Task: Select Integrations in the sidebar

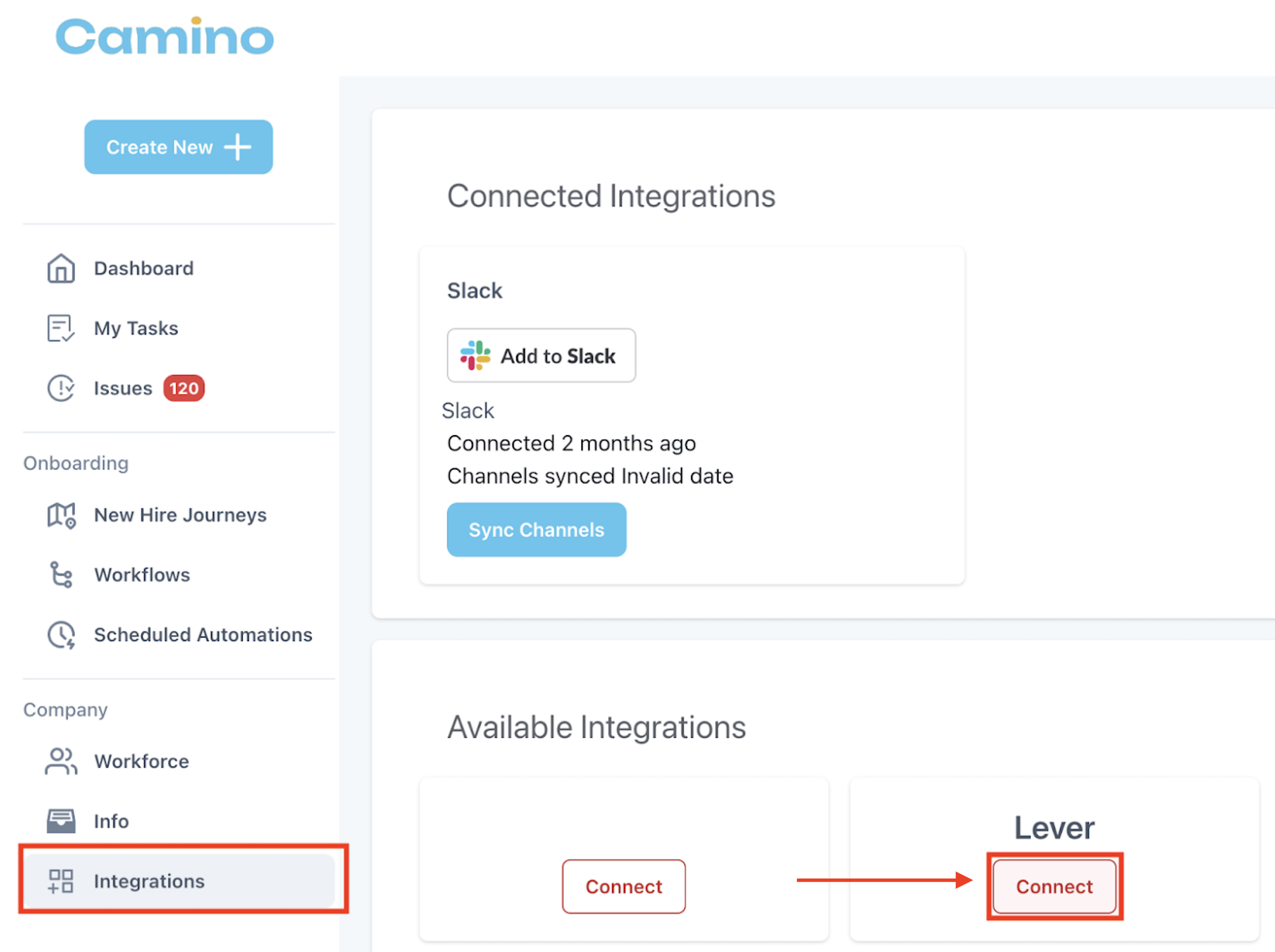Action: (x=179, y=881)
